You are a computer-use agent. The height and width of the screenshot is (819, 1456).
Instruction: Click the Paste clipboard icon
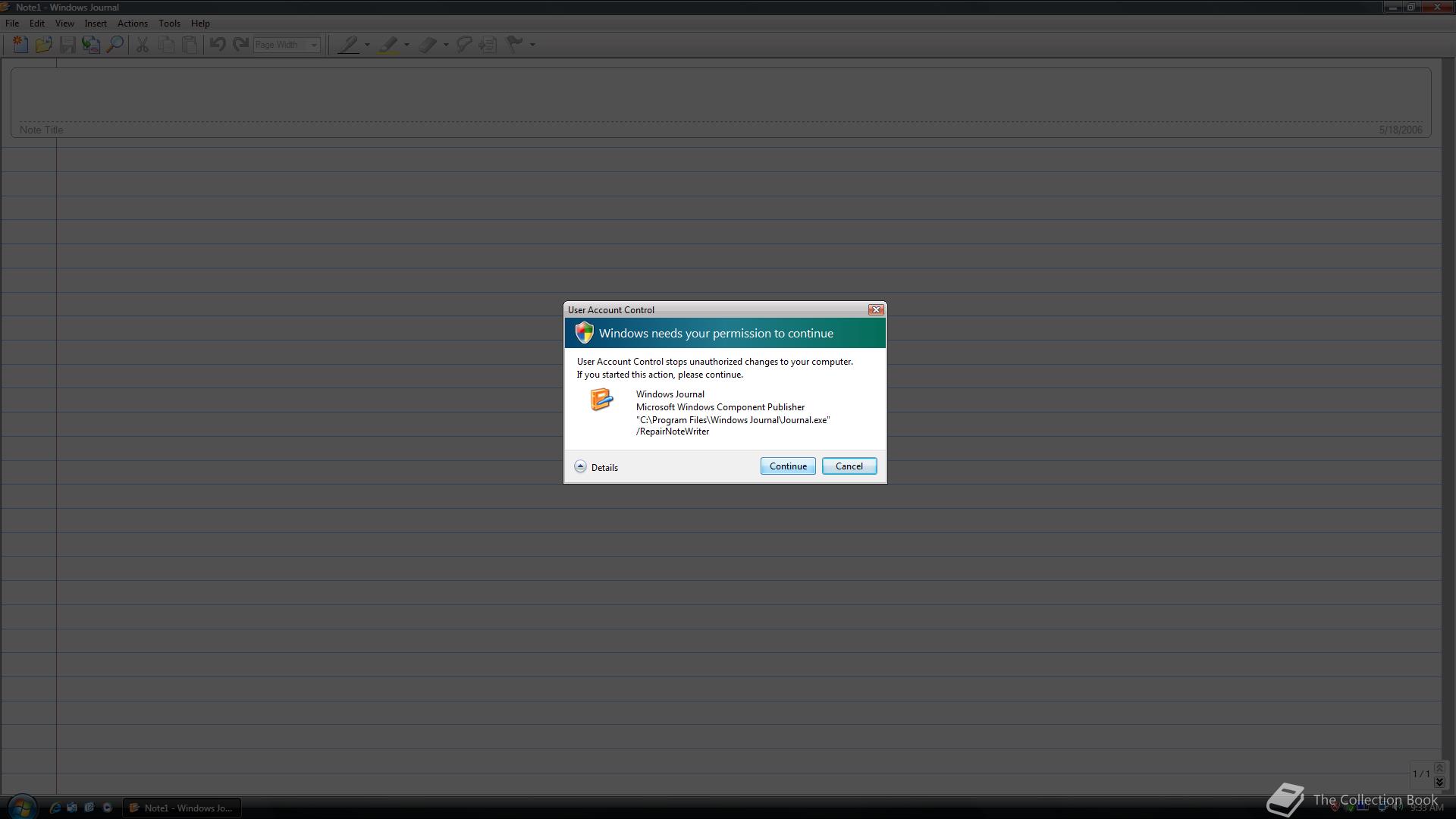pos(190,45)
